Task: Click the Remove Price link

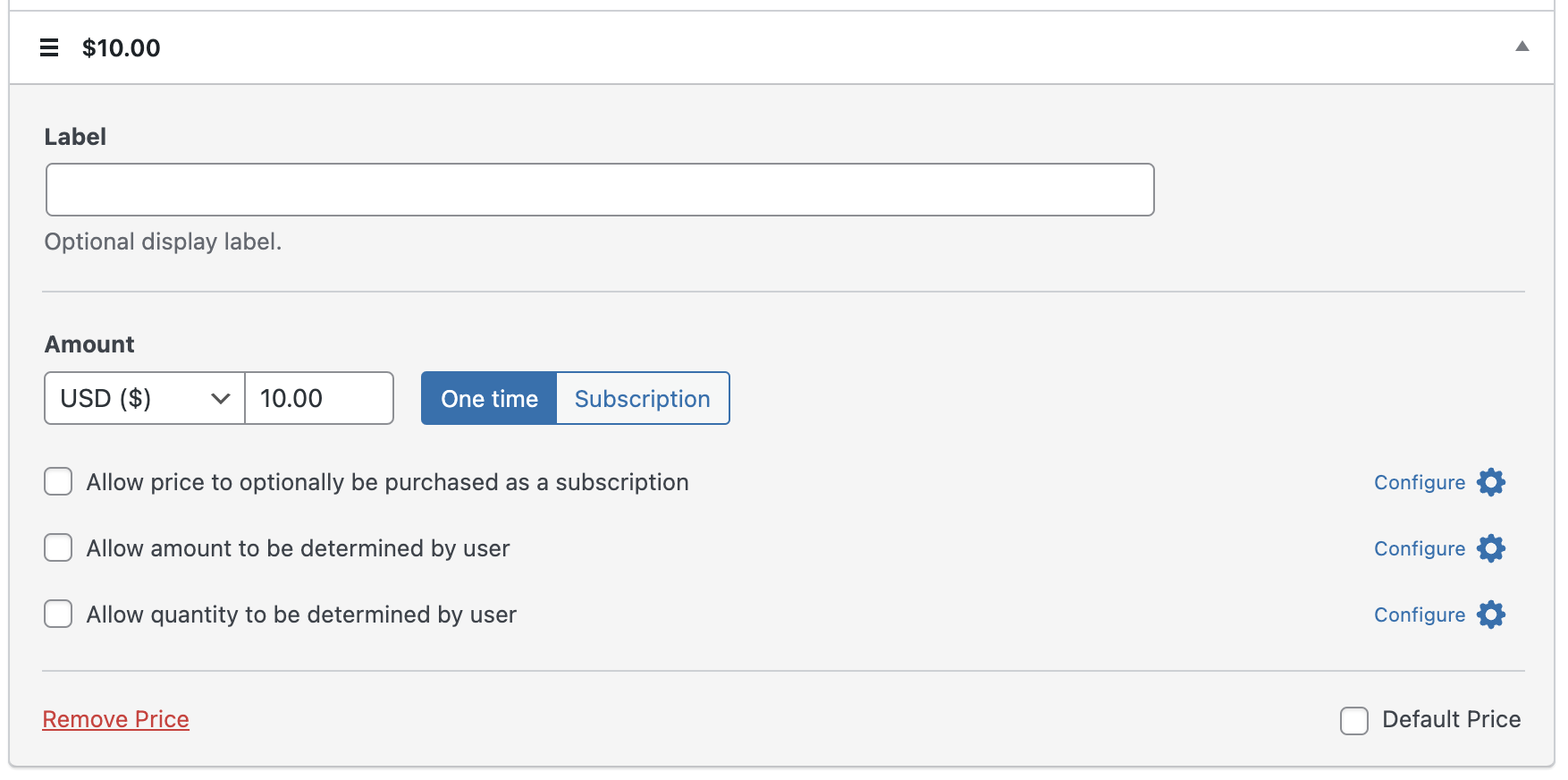Action: [x=115, y=720]
